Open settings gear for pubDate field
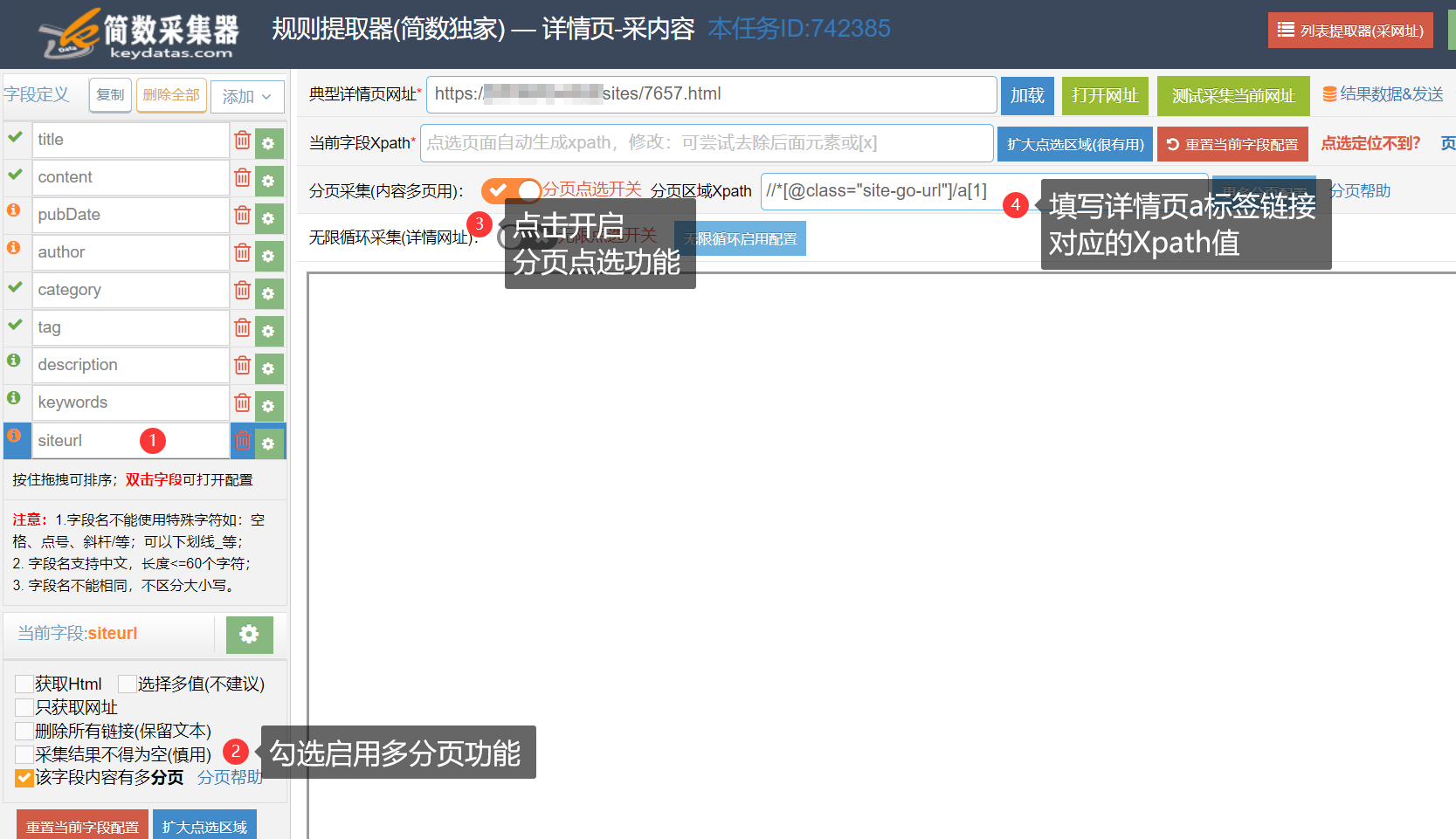The width and height of the screenshot is (1456, 839). point(269,218)
